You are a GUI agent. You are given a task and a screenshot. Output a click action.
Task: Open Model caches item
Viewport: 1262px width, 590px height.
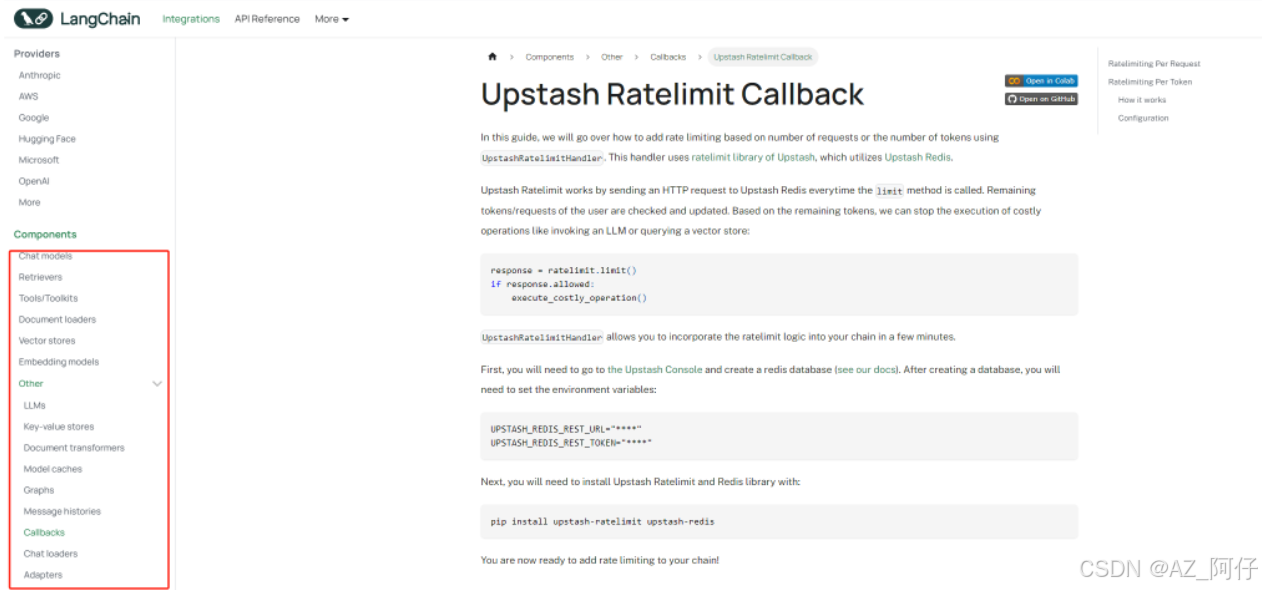click(x=53, y=468)
